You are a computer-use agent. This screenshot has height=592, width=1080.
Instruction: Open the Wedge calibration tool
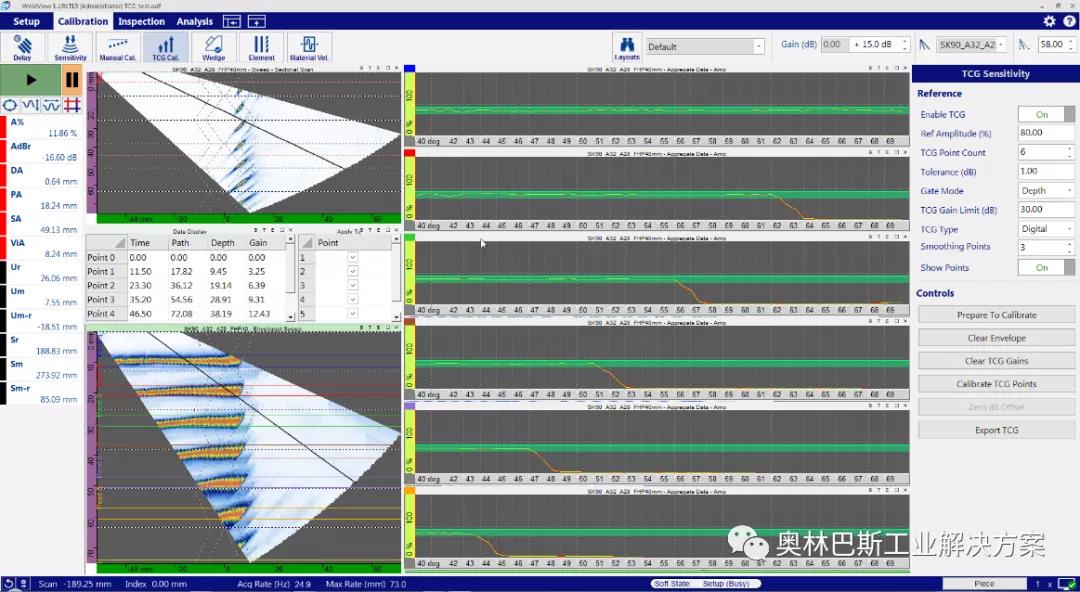(x=214, y=48)
